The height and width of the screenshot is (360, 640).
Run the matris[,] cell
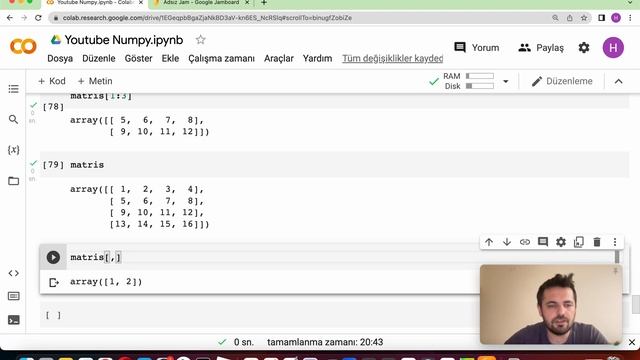pyautogui.click(x=53, y=258)
